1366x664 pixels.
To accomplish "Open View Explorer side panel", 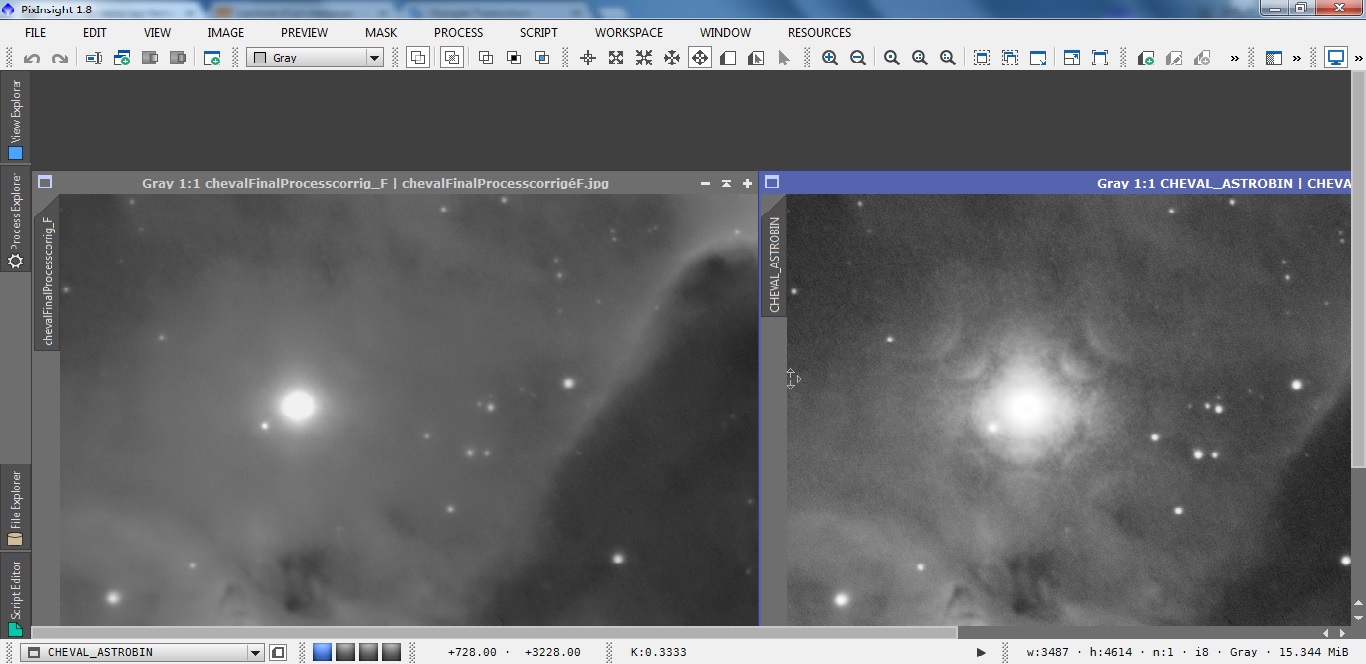I will click(15, 119).
